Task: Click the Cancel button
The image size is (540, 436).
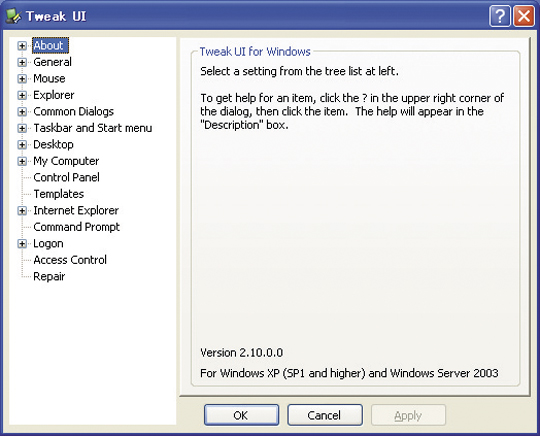Action: pos(325,415)
